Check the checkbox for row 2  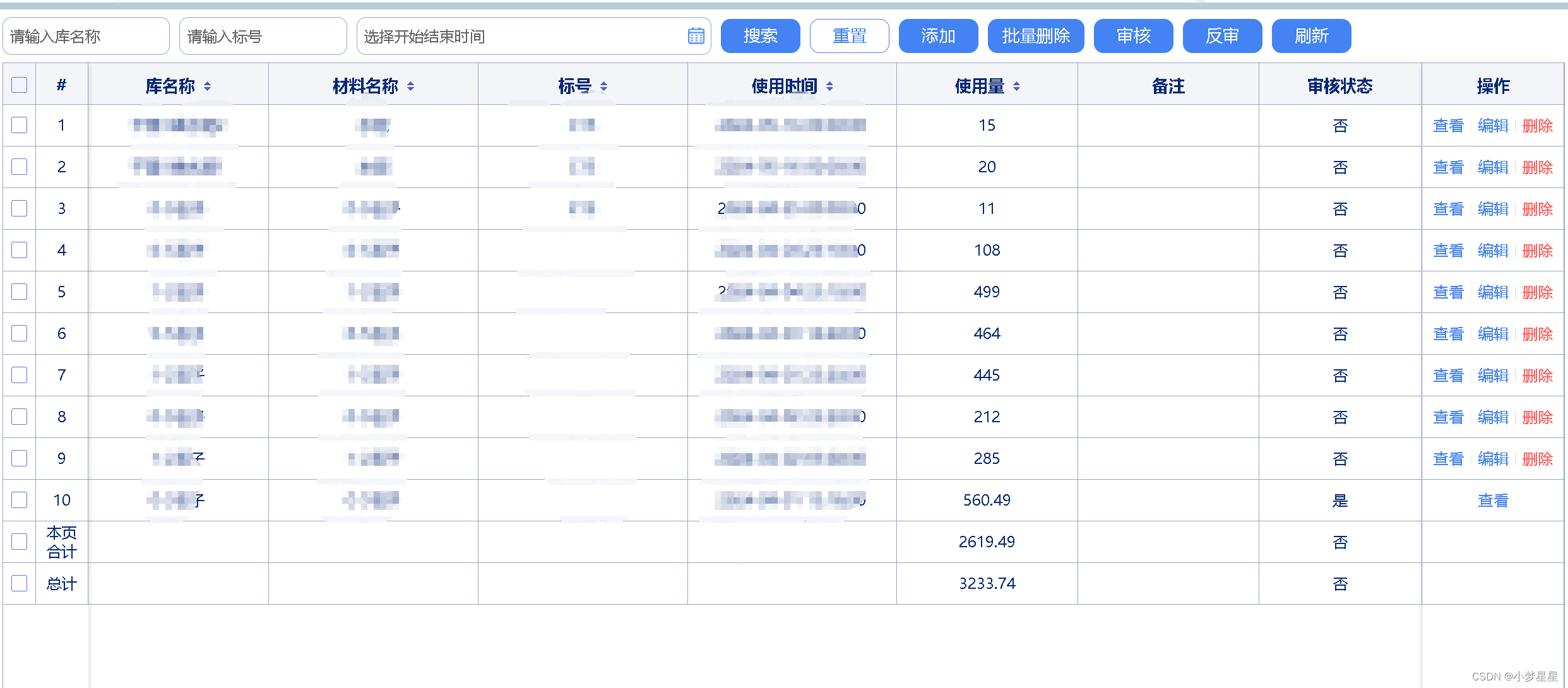tap(20, 167)
